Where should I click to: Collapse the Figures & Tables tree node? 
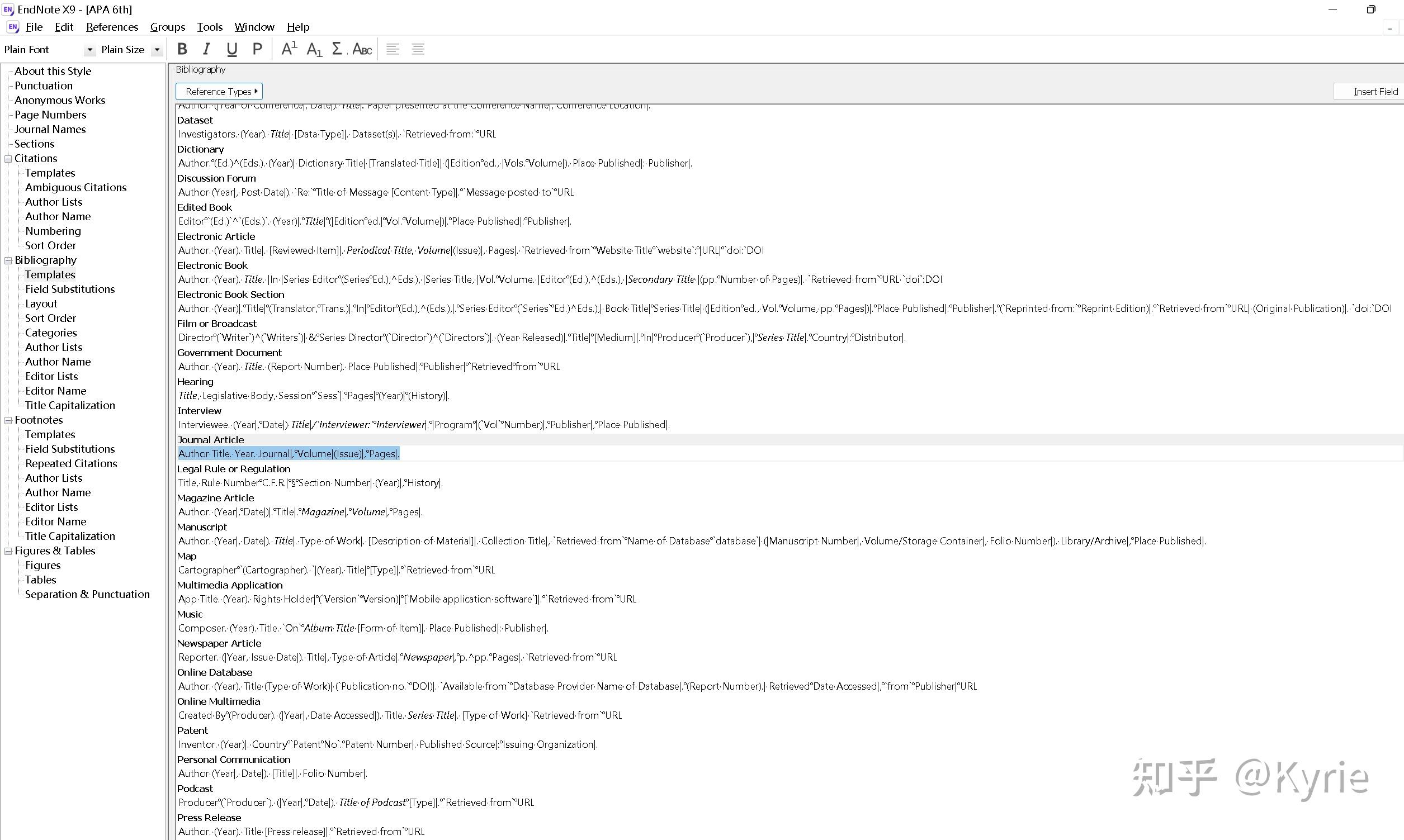pos(8,550)
